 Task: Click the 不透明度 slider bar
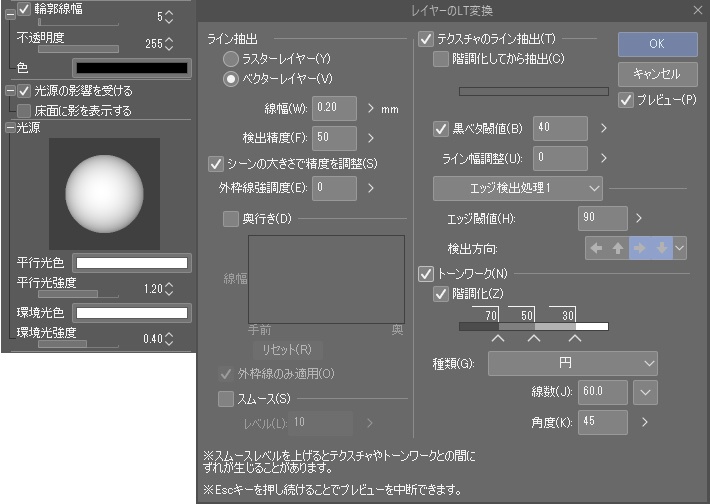[x=78, y=49]
